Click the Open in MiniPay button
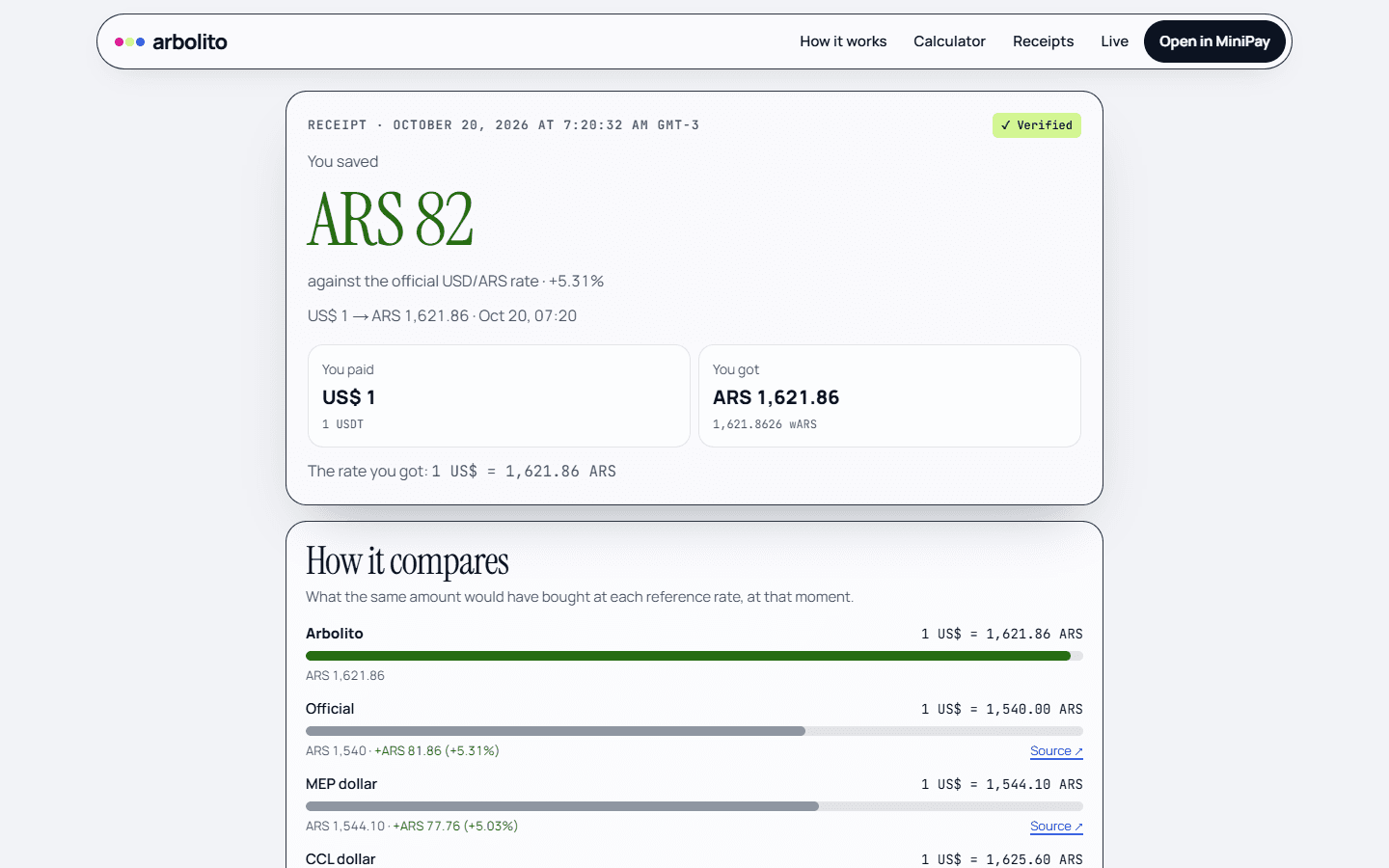The width and height of the screenshot is (1389, 868). [1214, 41]
